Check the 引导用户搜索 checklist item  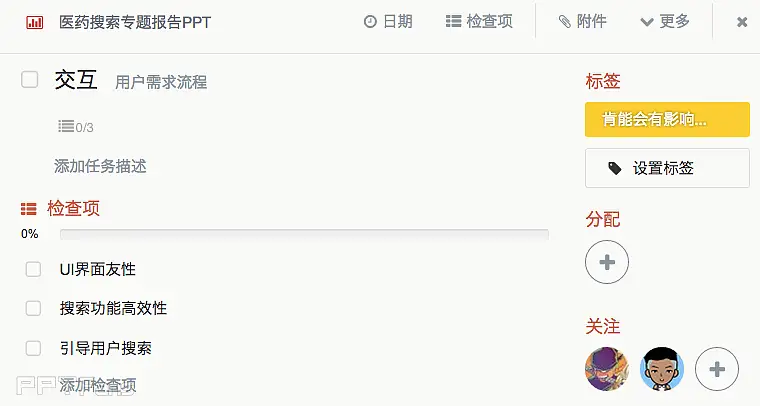point(33,348)
